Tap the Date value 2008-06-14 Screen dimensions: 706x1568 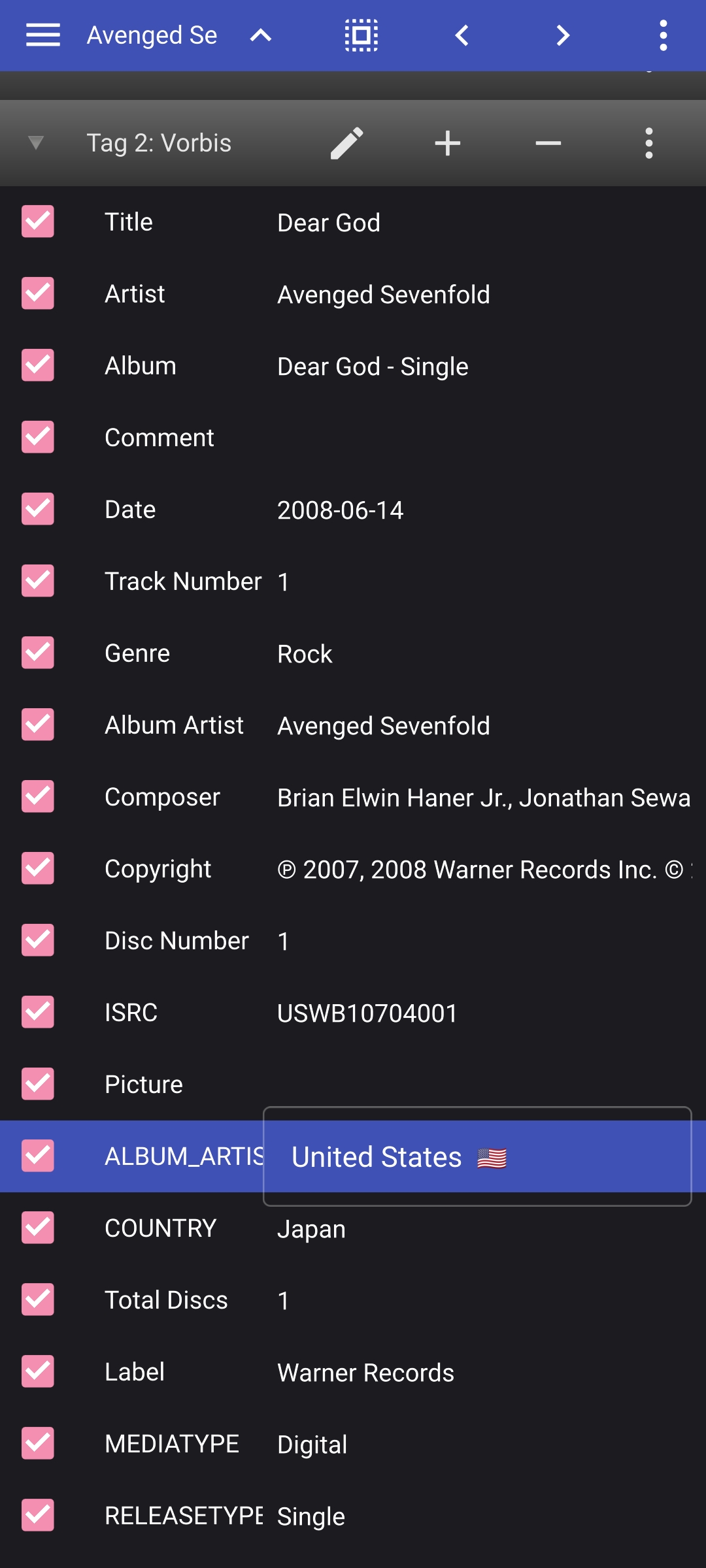(x=341, y=510)
